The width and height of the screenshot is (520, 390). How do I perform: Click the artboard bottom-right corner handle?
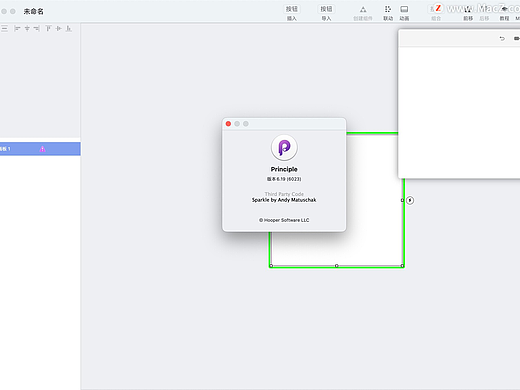click(x=402, y=266)
